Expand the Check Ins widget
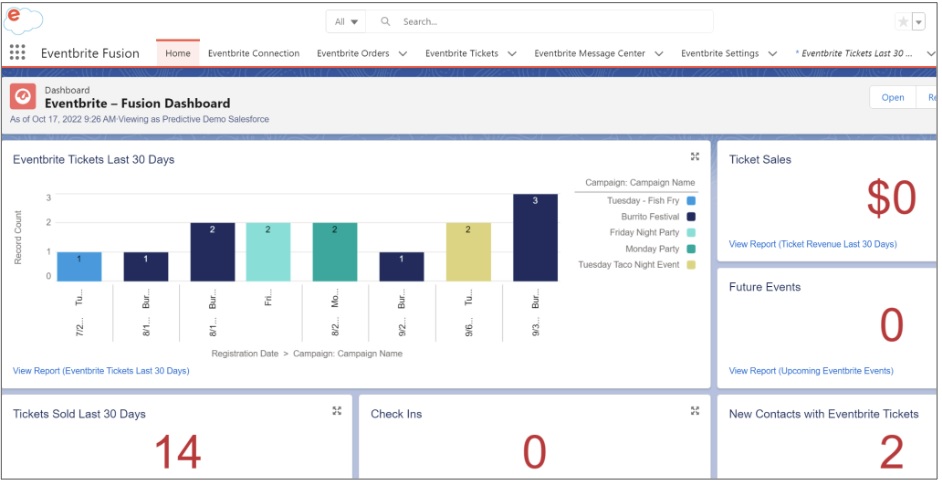 coord(695,411)
